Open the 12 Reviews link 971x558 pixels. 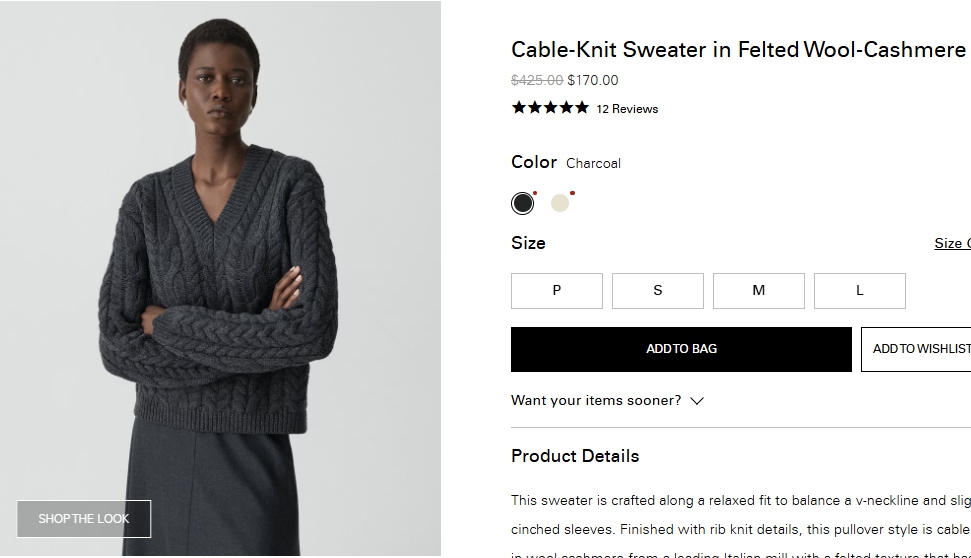tap(627, 109)
